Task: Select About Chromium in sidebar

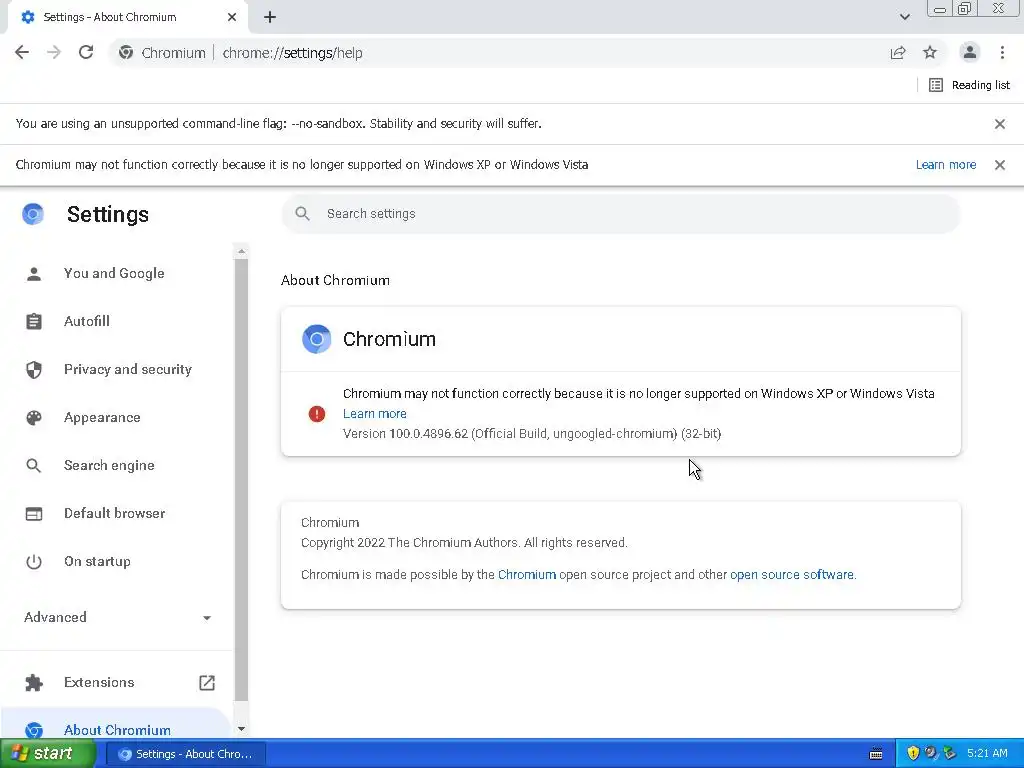Action: pyautogui.click(x=117, y=730)
